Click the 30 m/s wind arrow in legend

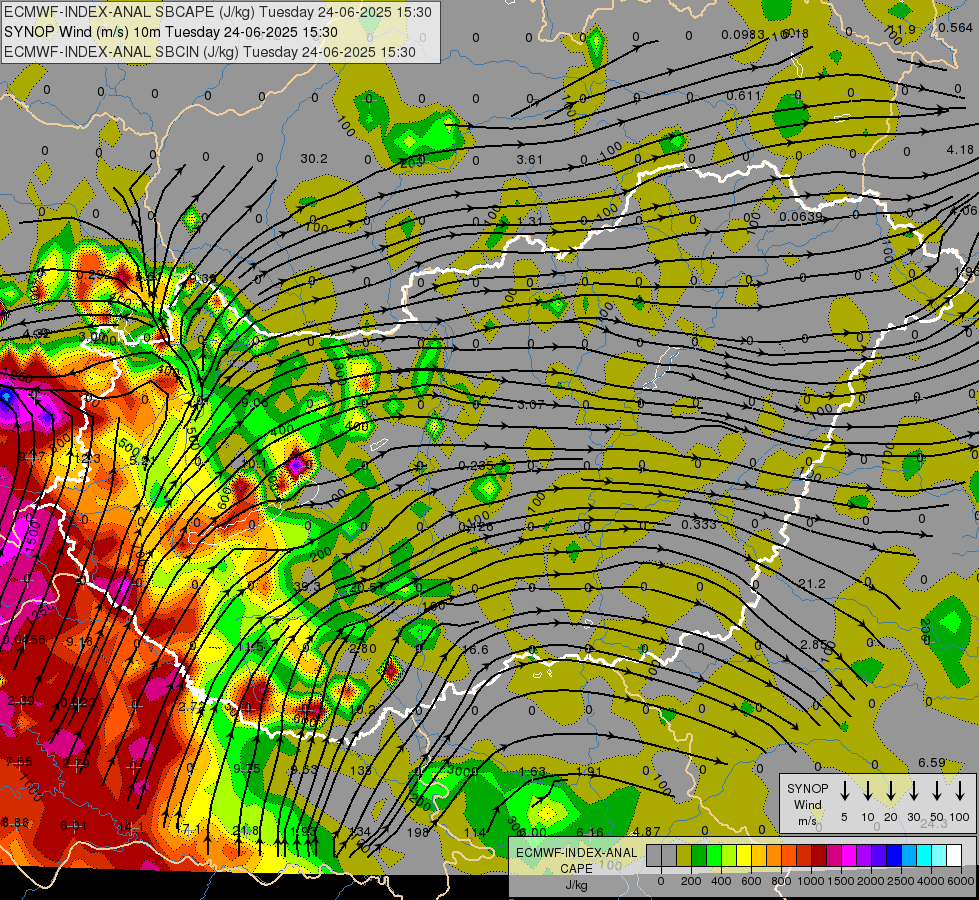pos(913,791)
